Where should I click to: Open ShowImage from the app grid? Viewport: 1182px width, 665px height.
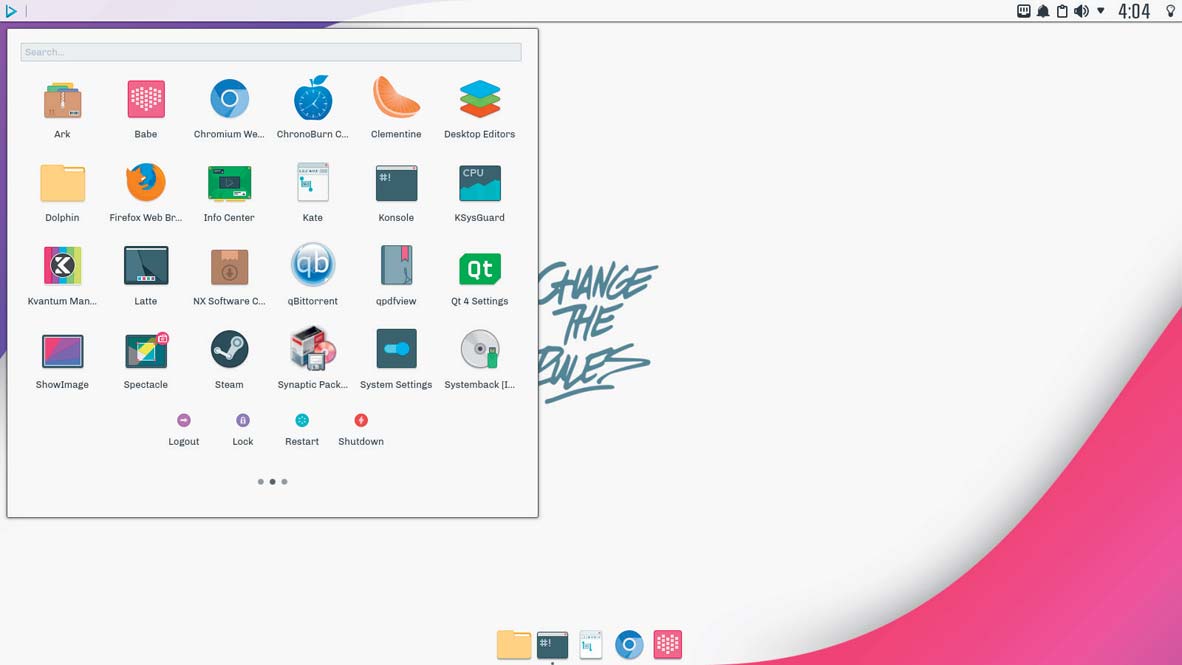63,351
